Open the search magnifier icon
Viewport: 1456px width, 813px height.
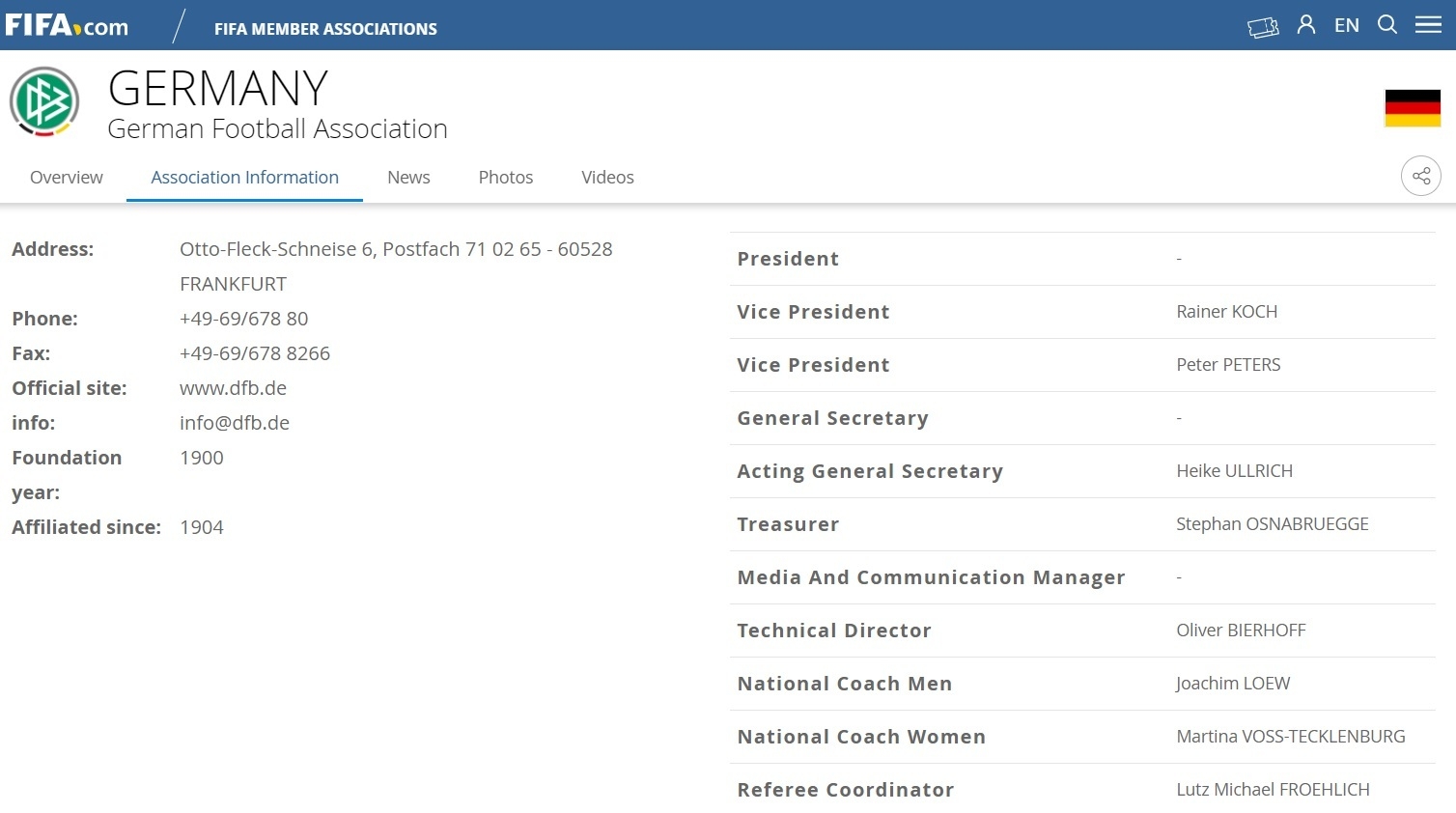(1387, 25)
